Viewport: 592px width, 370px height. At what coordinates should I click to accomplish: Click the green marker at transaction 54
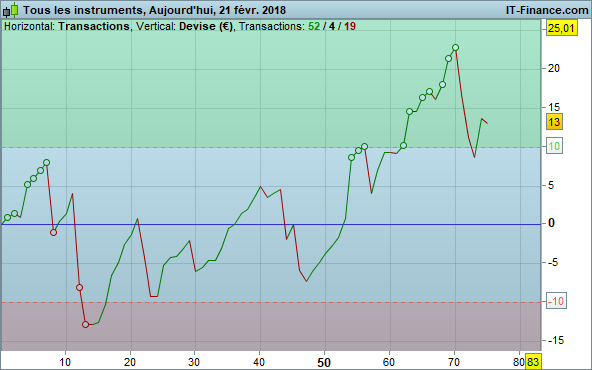[x=352, y=158]
